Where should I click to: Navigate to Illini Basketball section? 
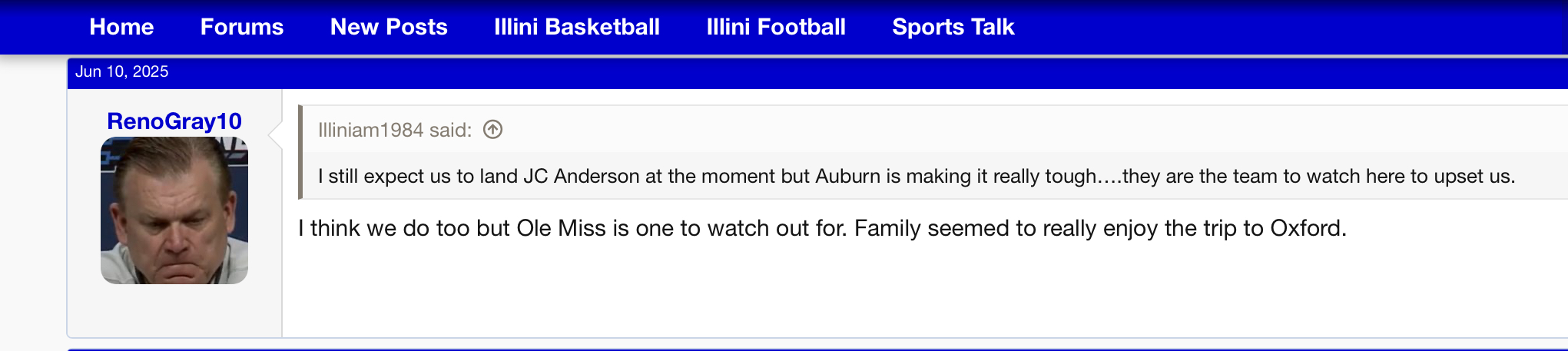(577, 27)
